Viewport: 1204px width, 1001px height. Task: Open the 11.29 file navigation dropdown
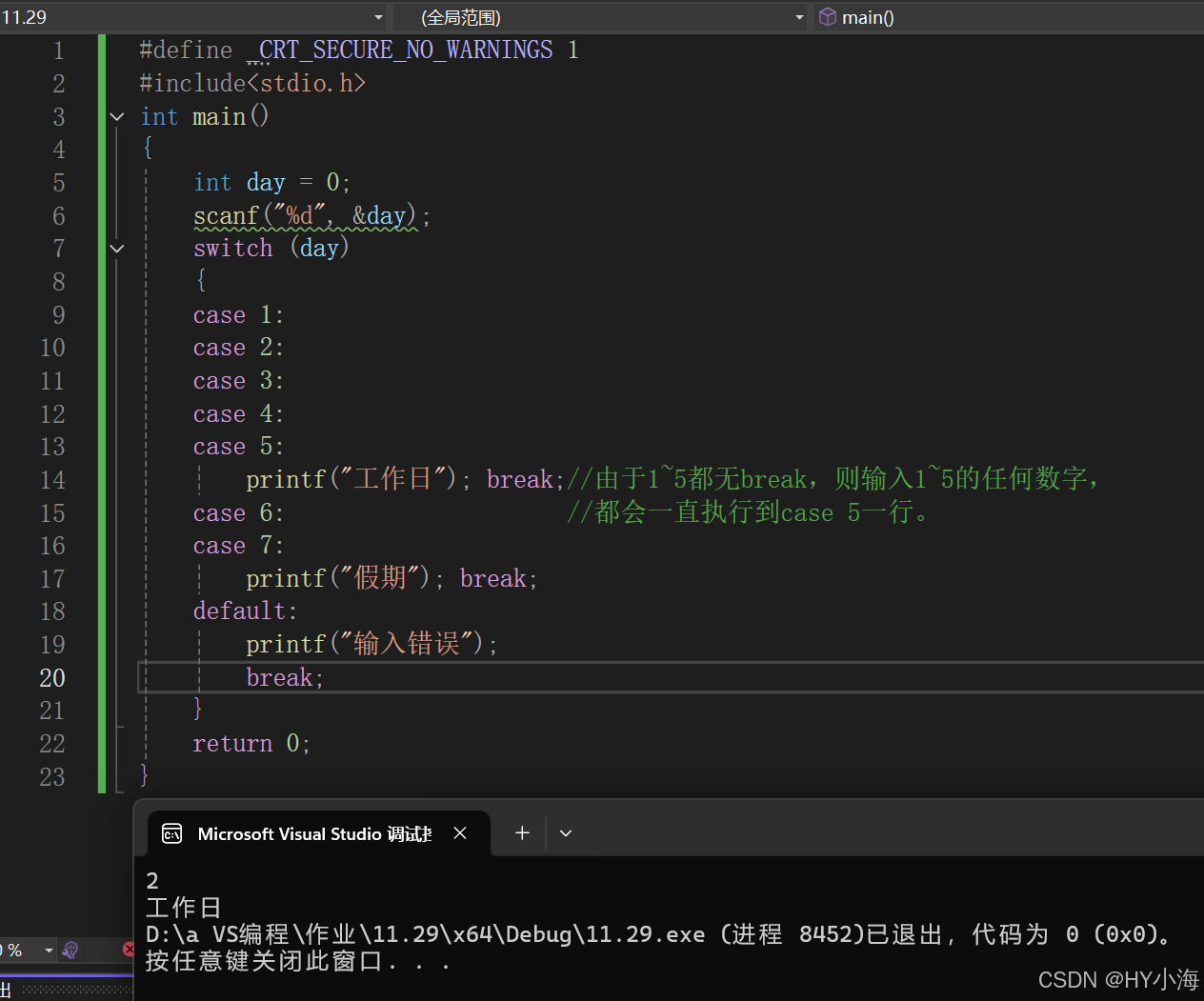point(377,16)
